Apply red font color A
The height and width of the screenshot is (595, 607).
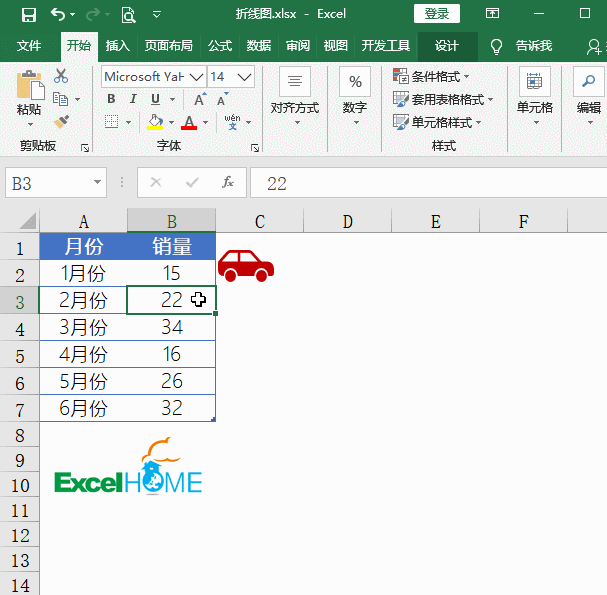click(x=189, y=122)
